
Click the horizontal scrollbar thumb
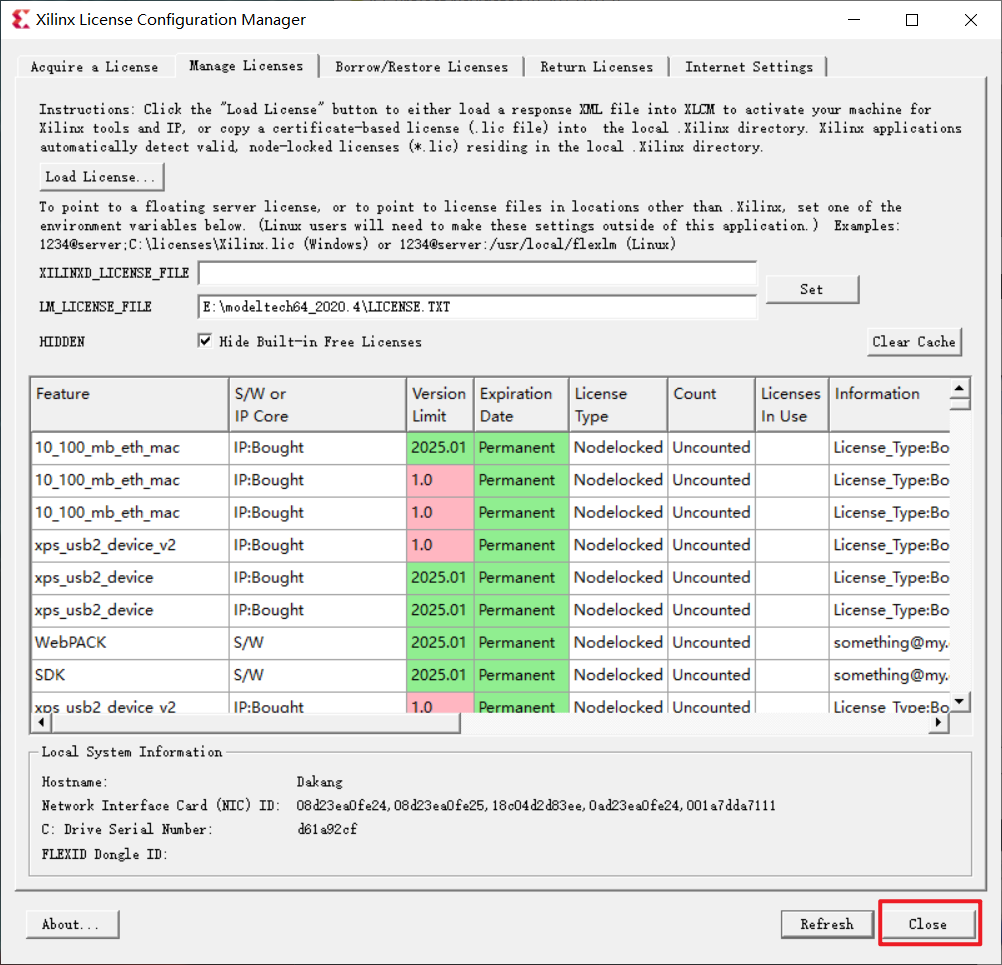pyautogui.click(x=256, y=723)
